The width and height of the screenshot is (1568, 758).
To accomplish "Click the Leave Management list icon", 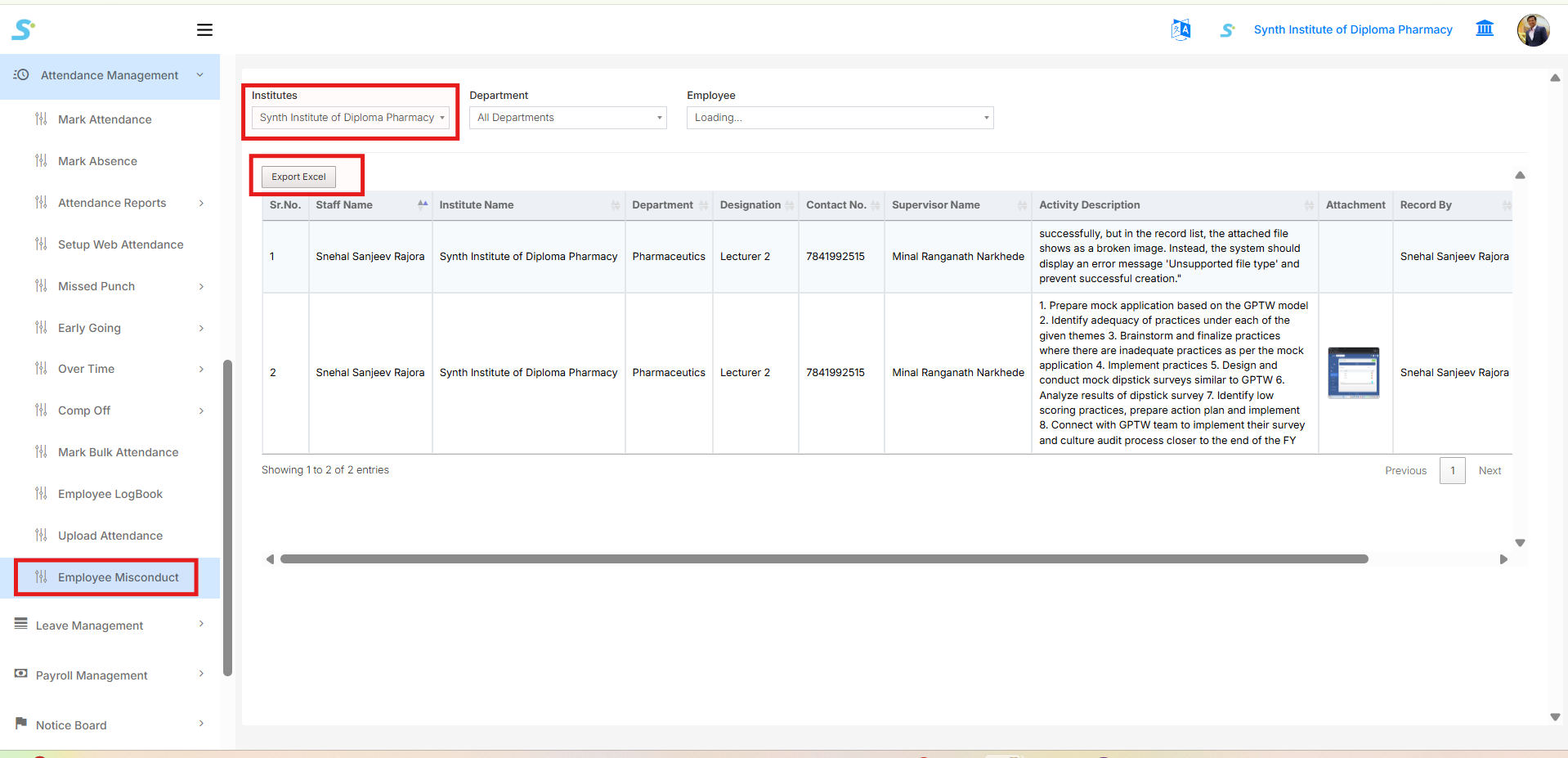I will point(21,624).
